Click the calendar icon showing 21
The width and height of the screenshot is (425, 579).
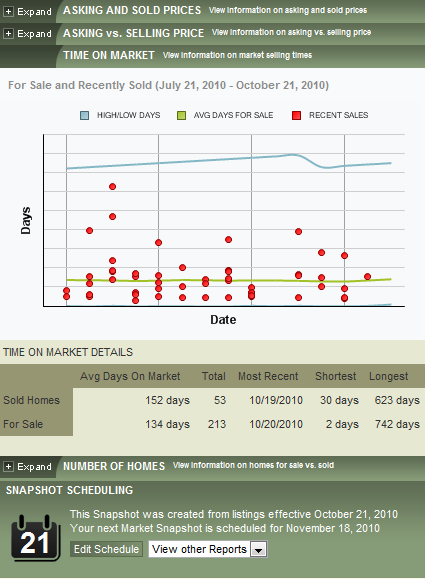[35, 538]
